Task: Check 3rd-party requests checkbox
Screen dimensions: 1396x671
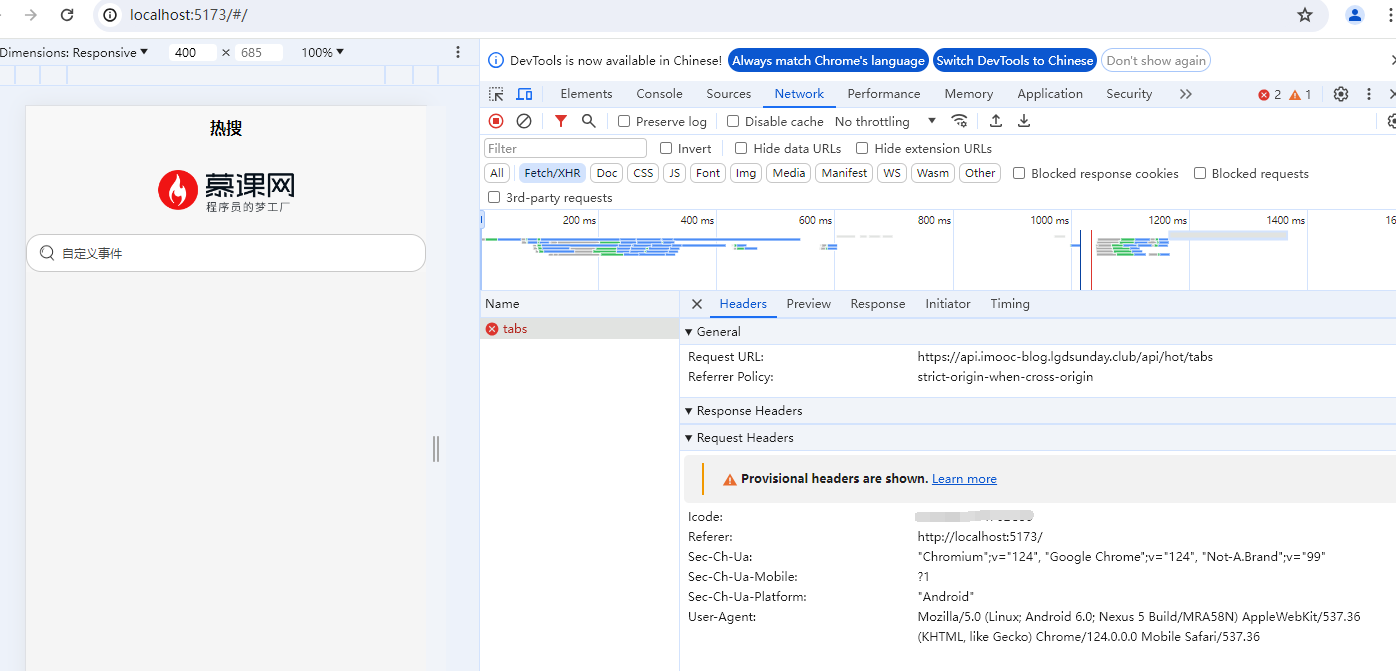Action: [494, 197]
